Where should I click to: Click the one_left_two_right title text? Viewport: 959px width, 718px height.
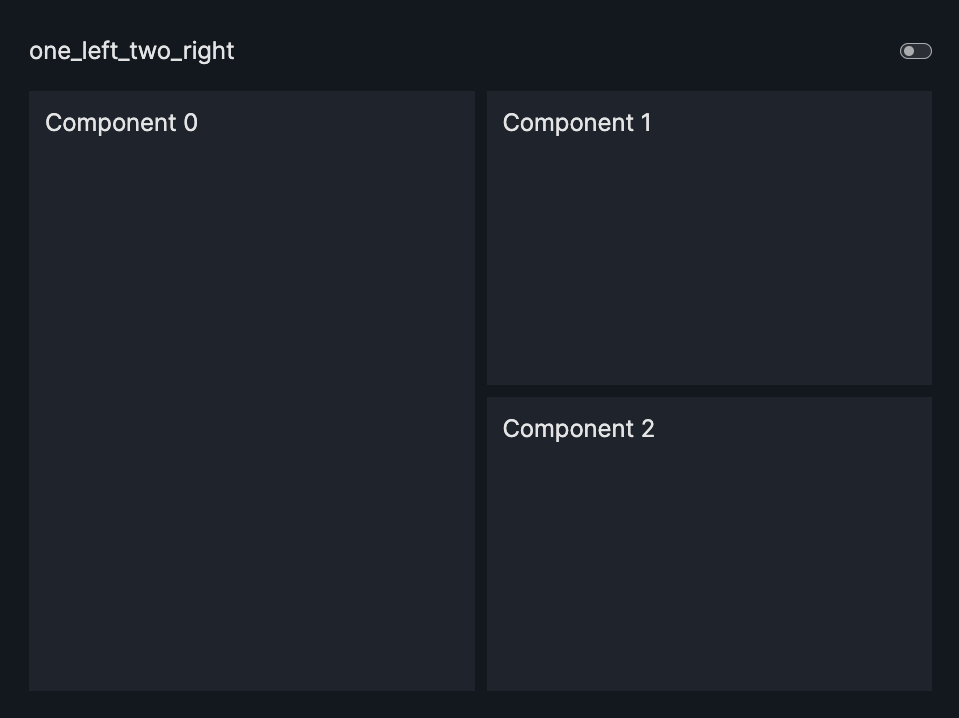click(131, 51)
